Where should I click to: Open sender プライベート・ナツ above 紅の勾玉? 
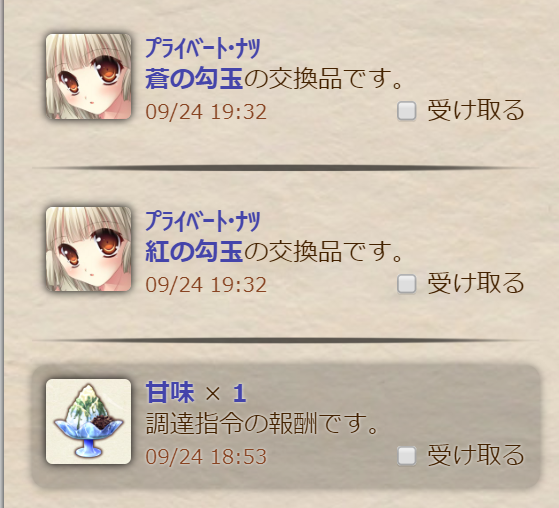(203, 221)
